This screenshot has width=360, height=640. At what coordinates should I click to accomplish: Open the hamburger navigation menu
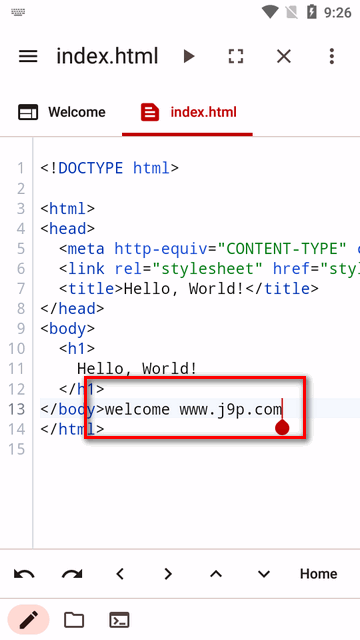click(x=28, y=56)
